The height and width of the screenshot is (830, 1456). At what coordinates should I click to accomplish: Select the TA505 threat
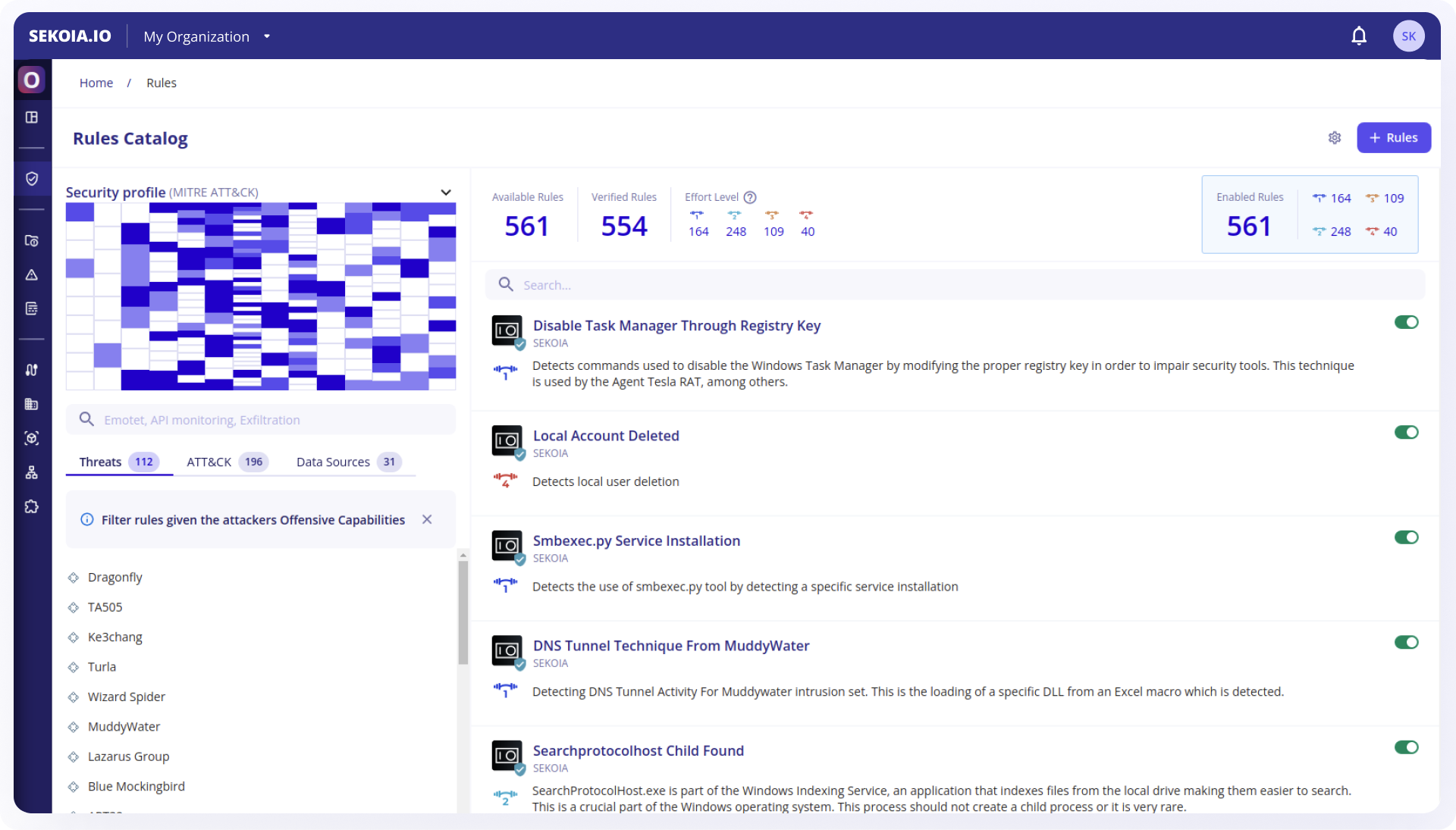tap(105, 607)
